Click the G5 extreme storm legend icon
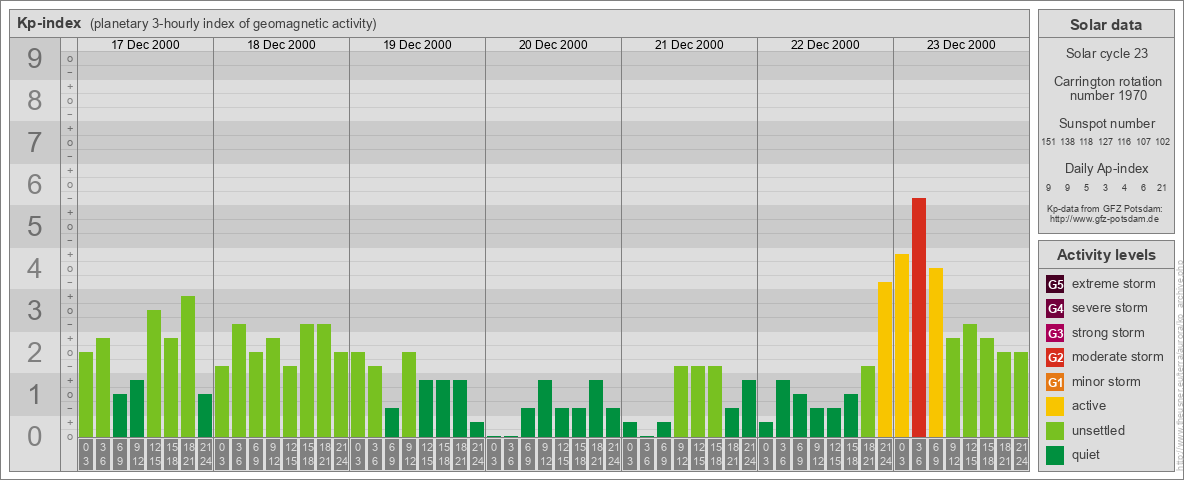The height and width of the screenshot is (480, 1184). (1055, 285)
